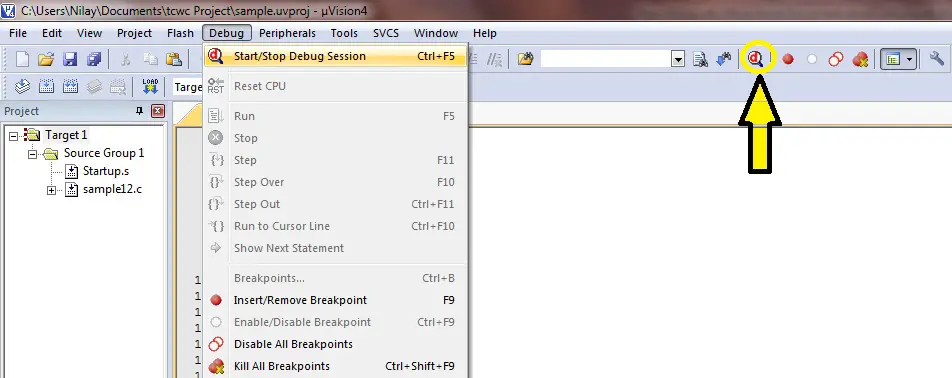Select Startup.s file in project tree
This screenshot has height=378, width=952.
click(106, 171)
